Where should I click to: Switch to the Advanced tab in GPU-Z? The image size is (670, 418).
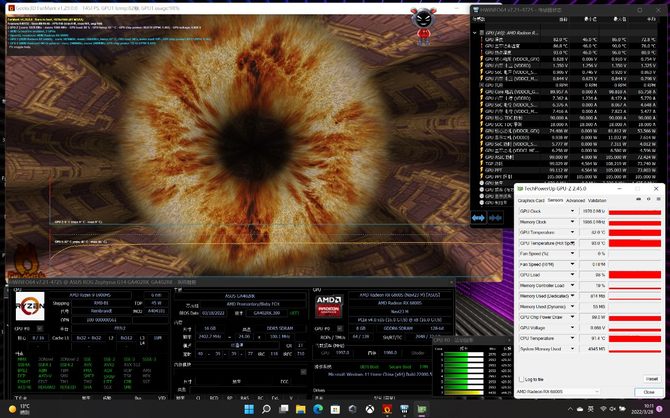coord(575,200)
